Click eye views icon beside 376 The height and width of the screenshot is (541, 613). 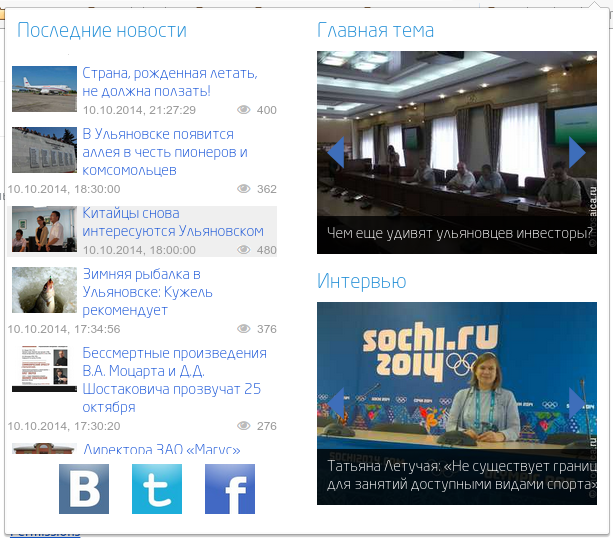[244, 329]
